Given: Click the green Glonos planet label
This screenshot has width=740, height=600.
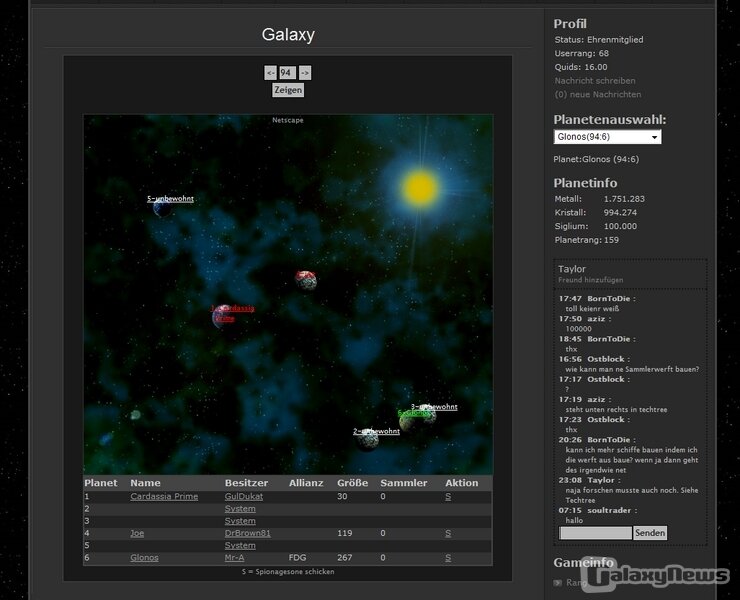Looking at the screenshot, I should click(413, 413).
